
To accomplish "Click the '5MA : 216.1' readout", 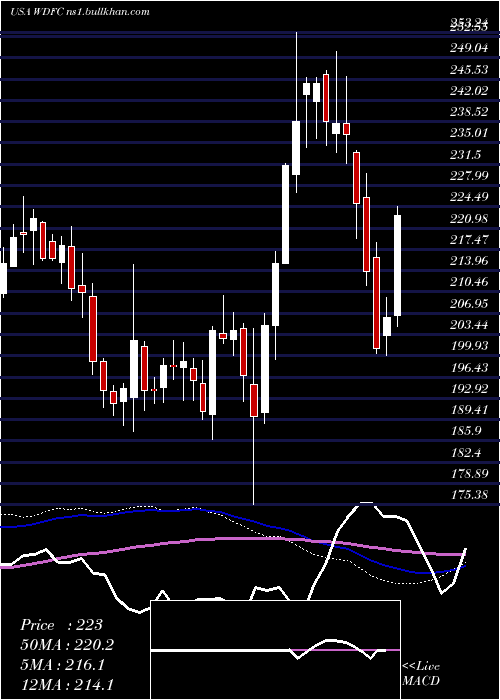I will [62, 664].
